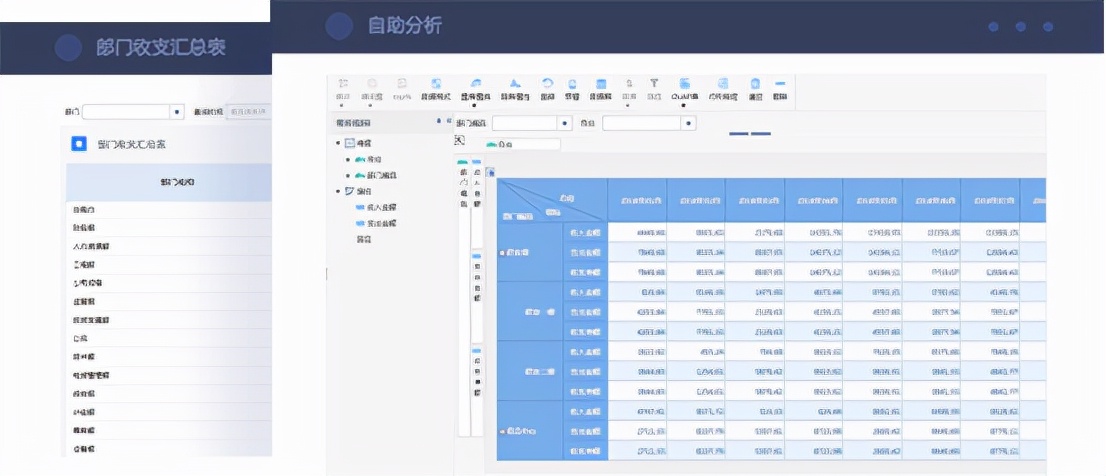Viewport: 1106px width, 476px height.
Task: Click the square icon beside 部门收支汇总表 report title
Action: point(79,144)
